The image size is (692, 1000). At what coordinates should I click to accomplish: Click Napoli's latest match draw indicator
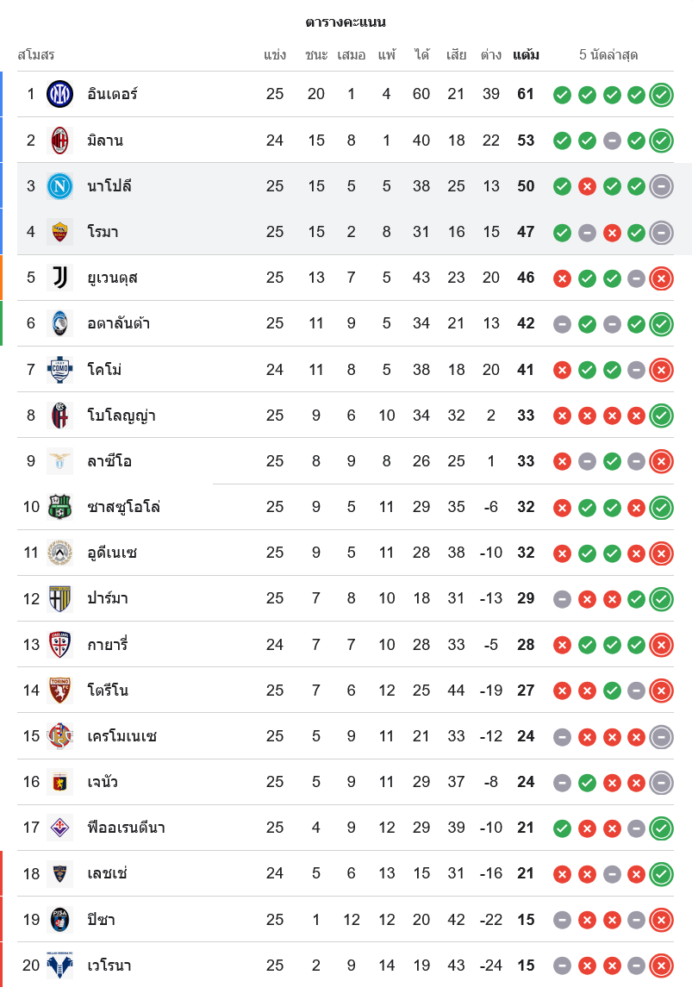coord(661,186)
